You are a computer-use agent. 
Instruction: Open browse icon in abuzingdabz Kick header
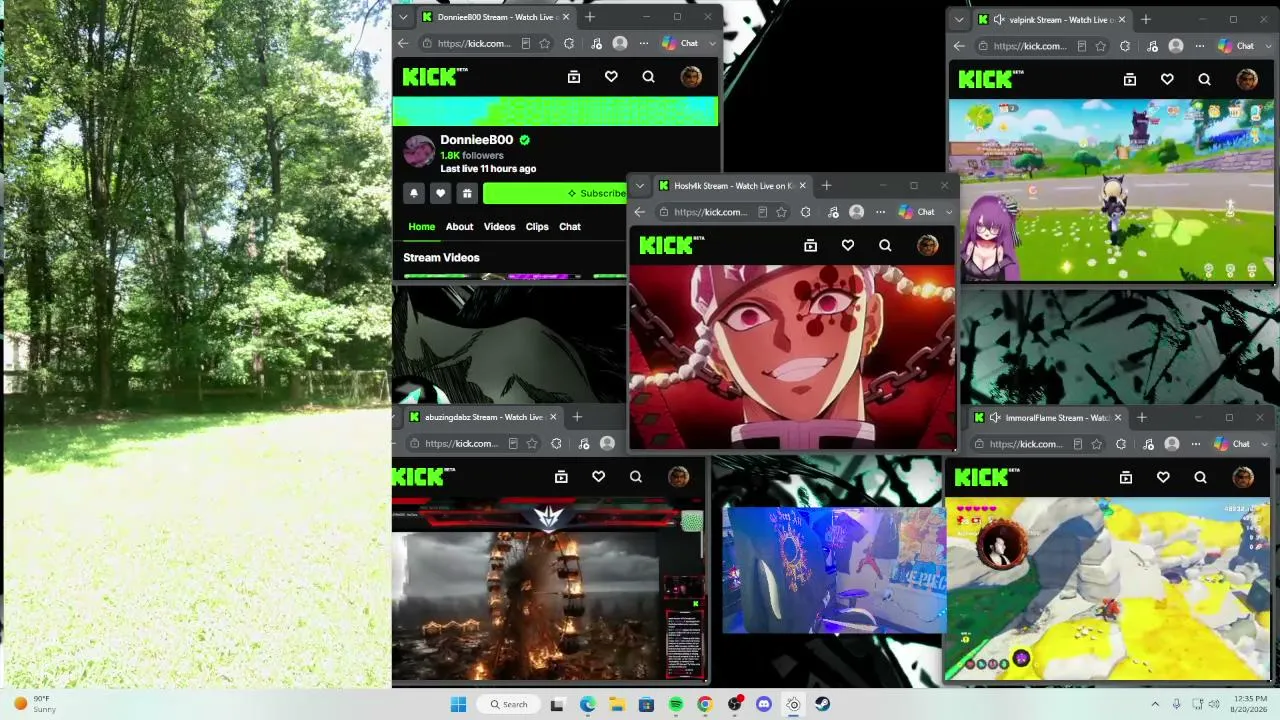point(561,477)
